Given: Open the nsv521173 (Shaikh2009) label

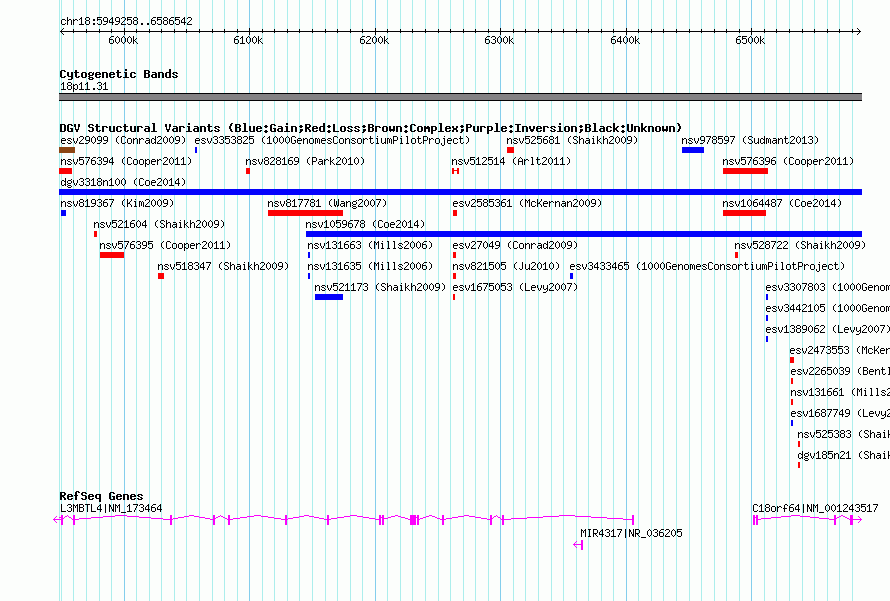Looking at the screenshot, I should pos(380,287).
